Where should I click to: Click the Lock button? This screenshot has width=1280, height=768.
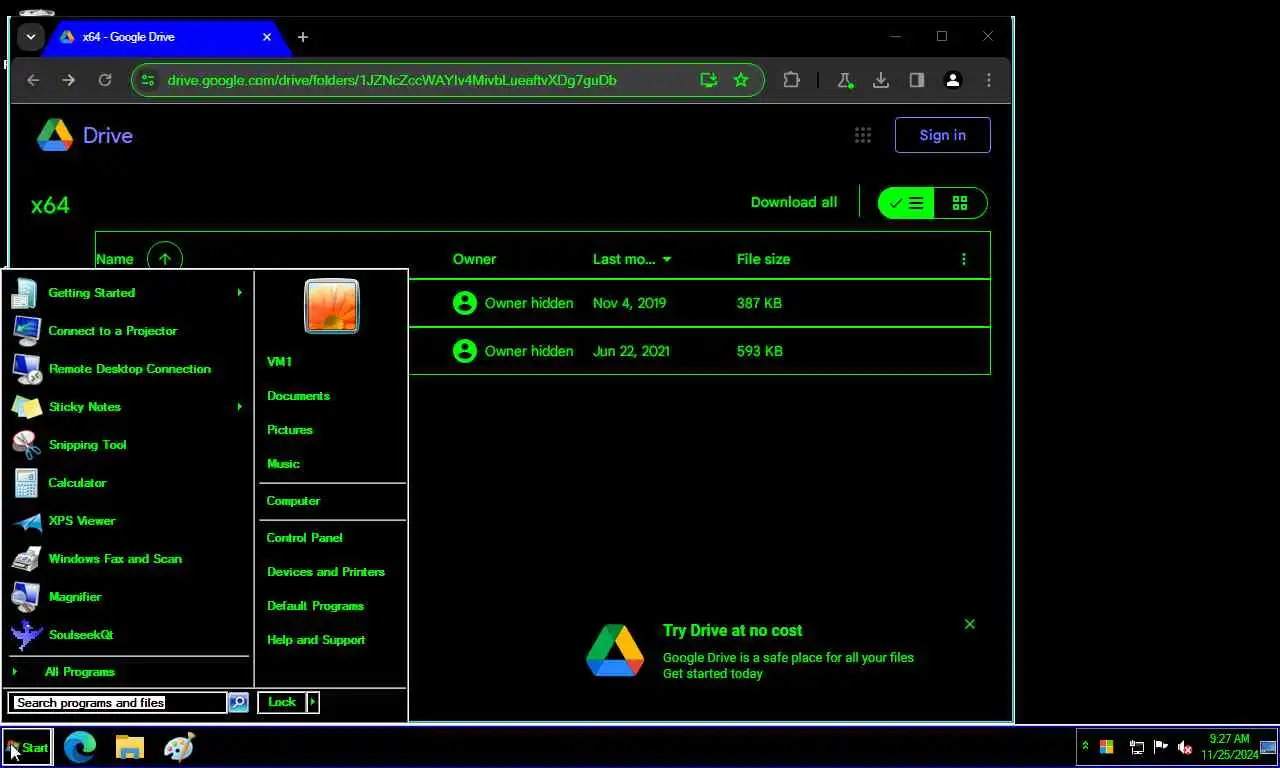(x=282, y=702)
